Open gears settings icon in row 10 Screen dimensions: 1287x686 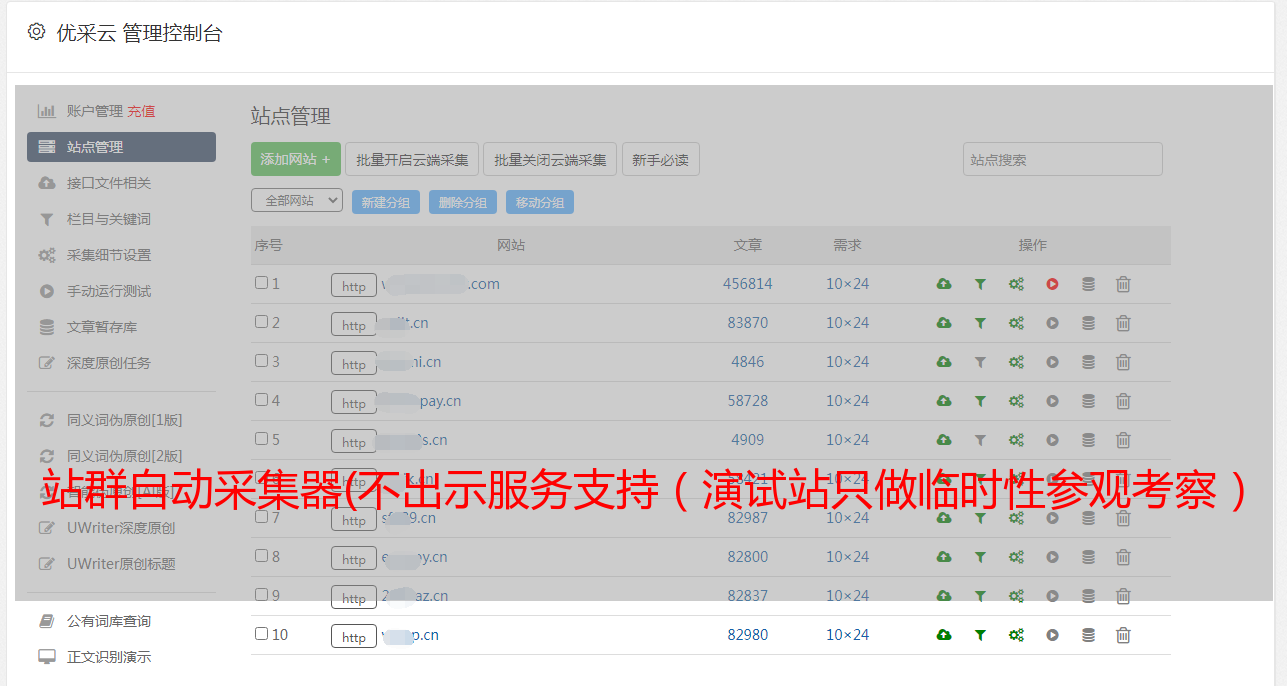click(x=1016, y=635)
